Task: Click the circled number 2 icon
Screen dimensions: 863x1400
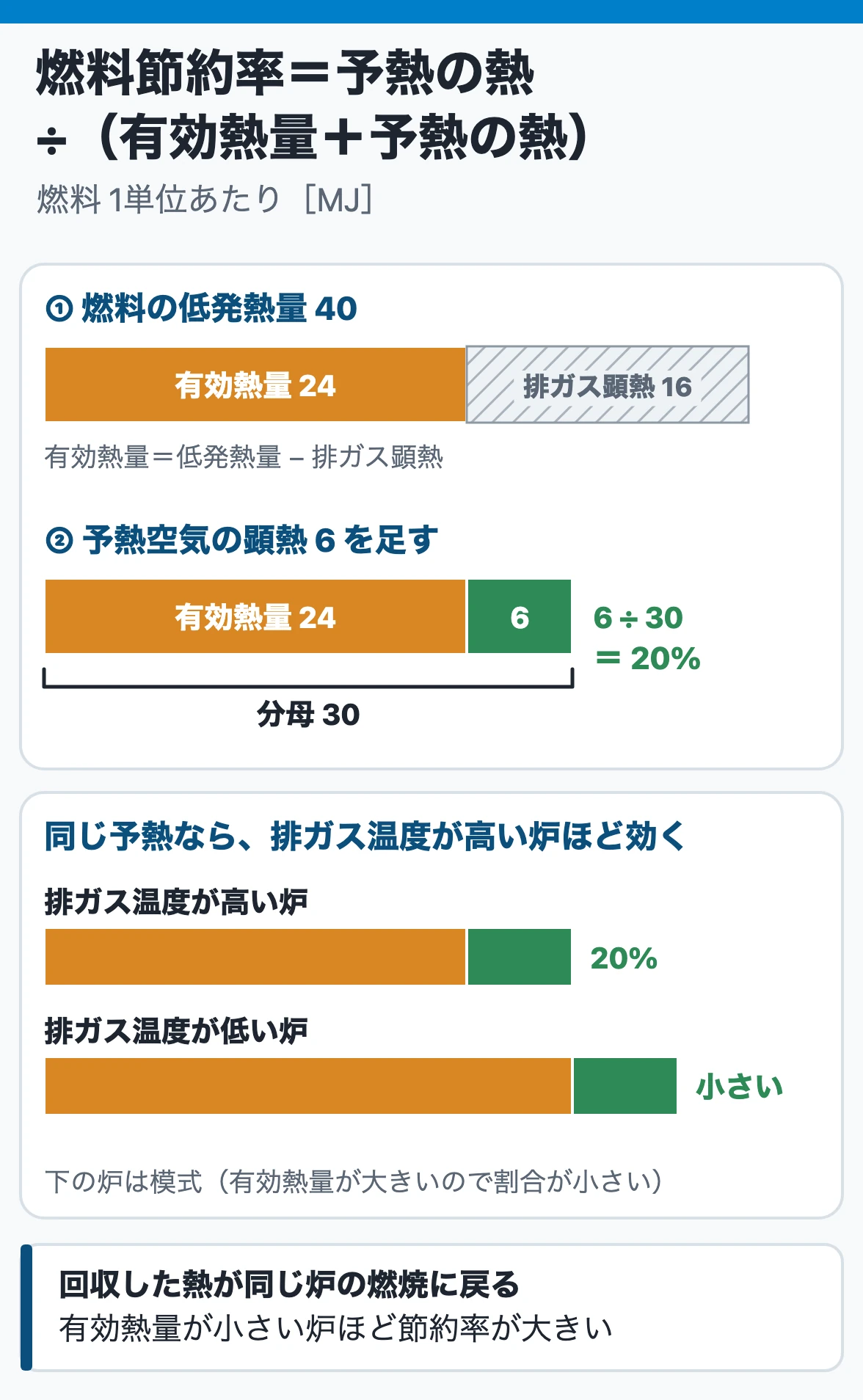Action: pyautogui.click(x=59, y=541)
